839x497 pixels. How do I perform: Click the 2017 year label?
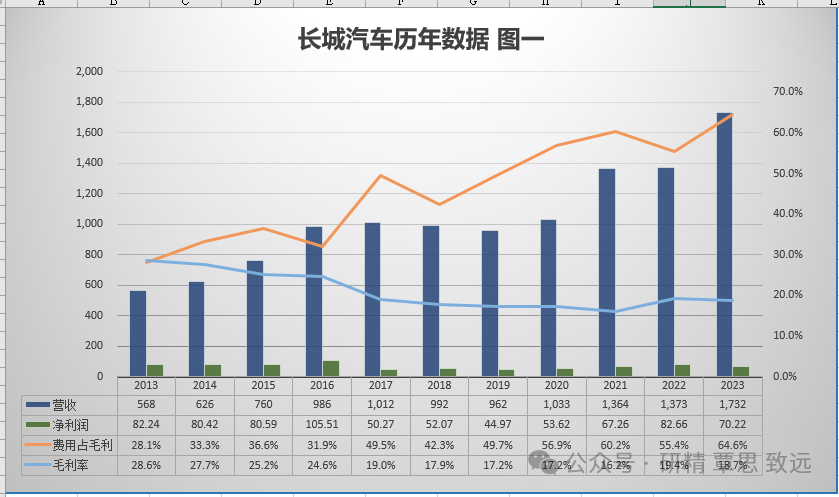(x=380, y=385)
